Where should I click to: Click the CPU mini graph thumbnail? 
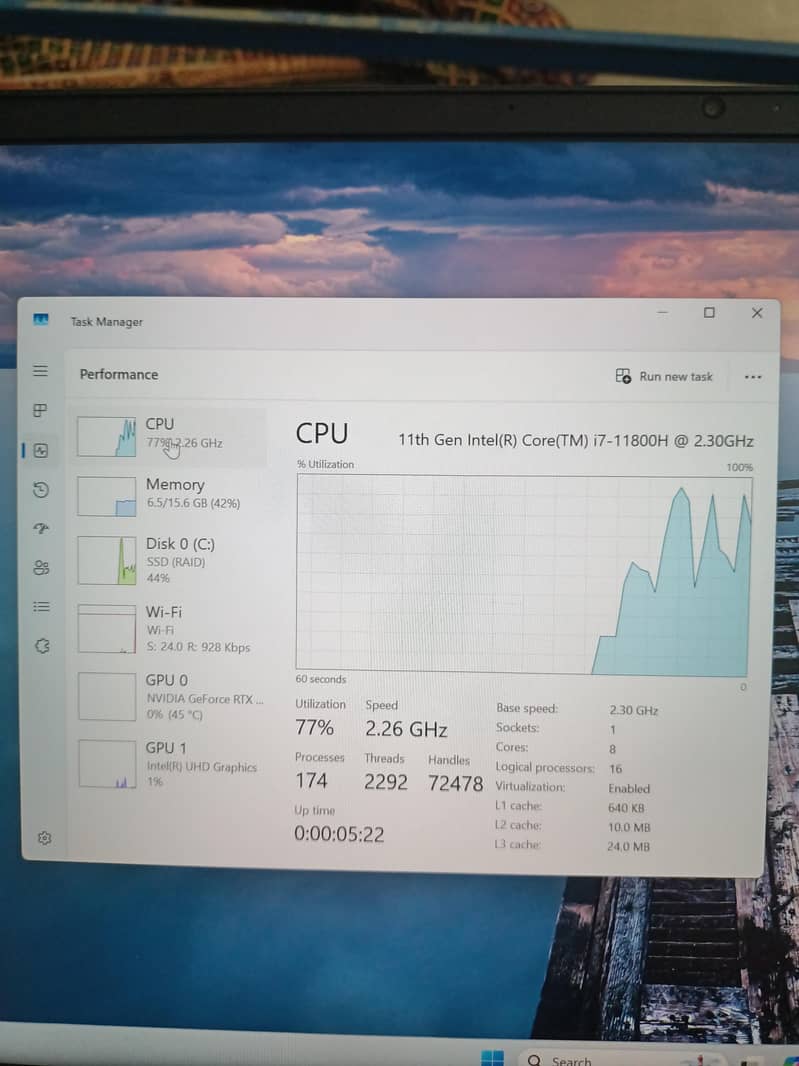[106, 436]
